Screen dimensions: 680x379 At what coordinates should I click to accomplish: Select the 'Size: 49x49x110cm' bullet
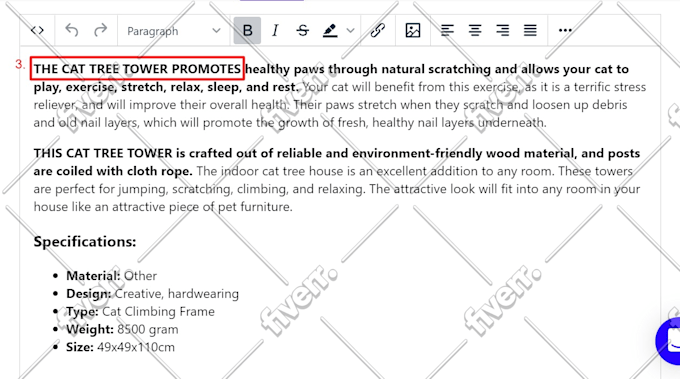[x=120, y=347]
